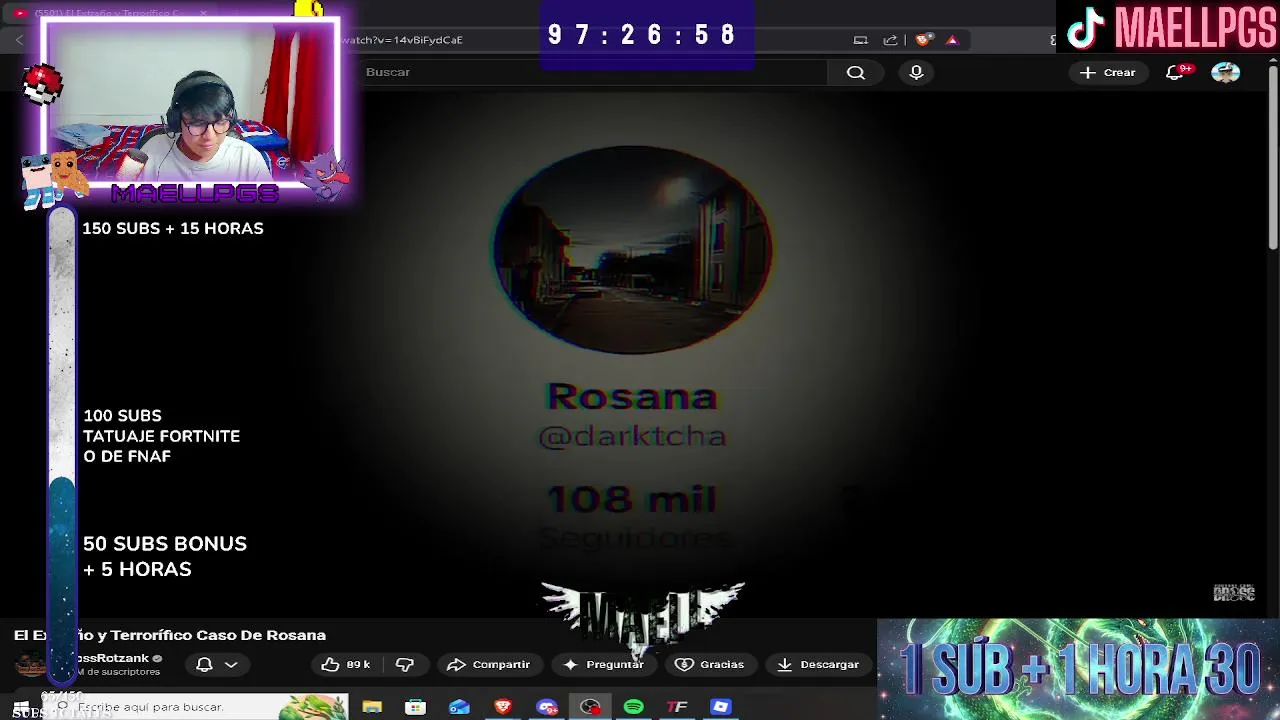Open File Explorer from the taskbar
1280x720 pixels.
(372, 707)
